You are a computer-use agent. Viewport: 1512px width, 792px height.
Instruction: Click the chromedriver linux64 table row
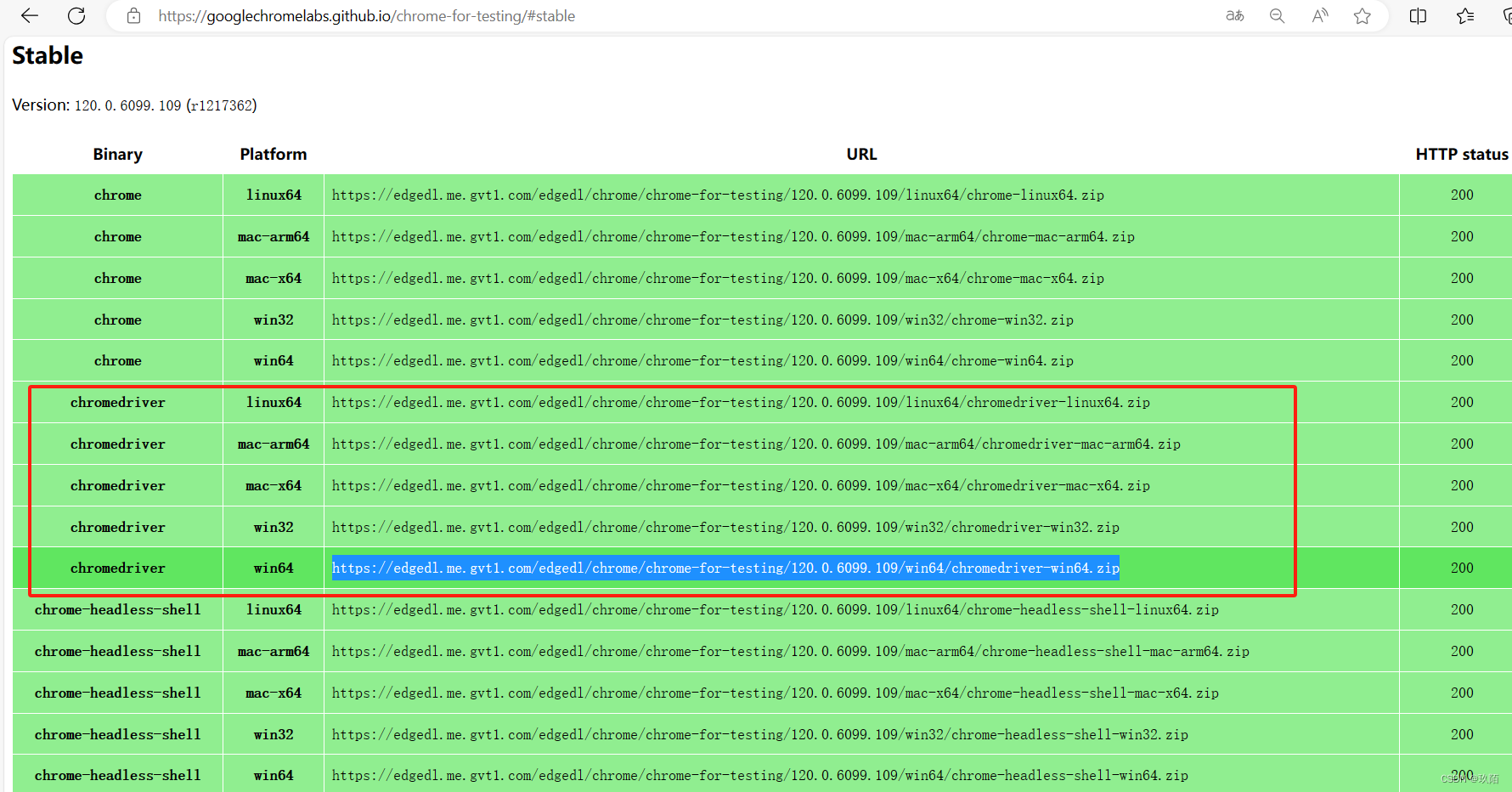pos(741,402)
